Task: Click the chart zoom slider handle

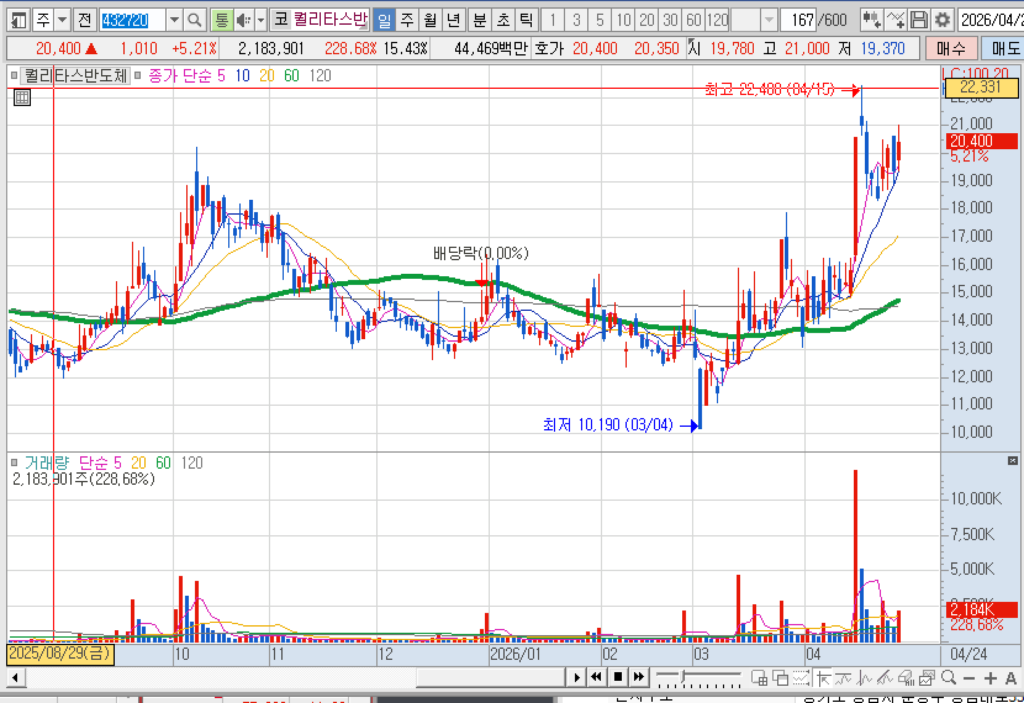Action: point(684,676)
